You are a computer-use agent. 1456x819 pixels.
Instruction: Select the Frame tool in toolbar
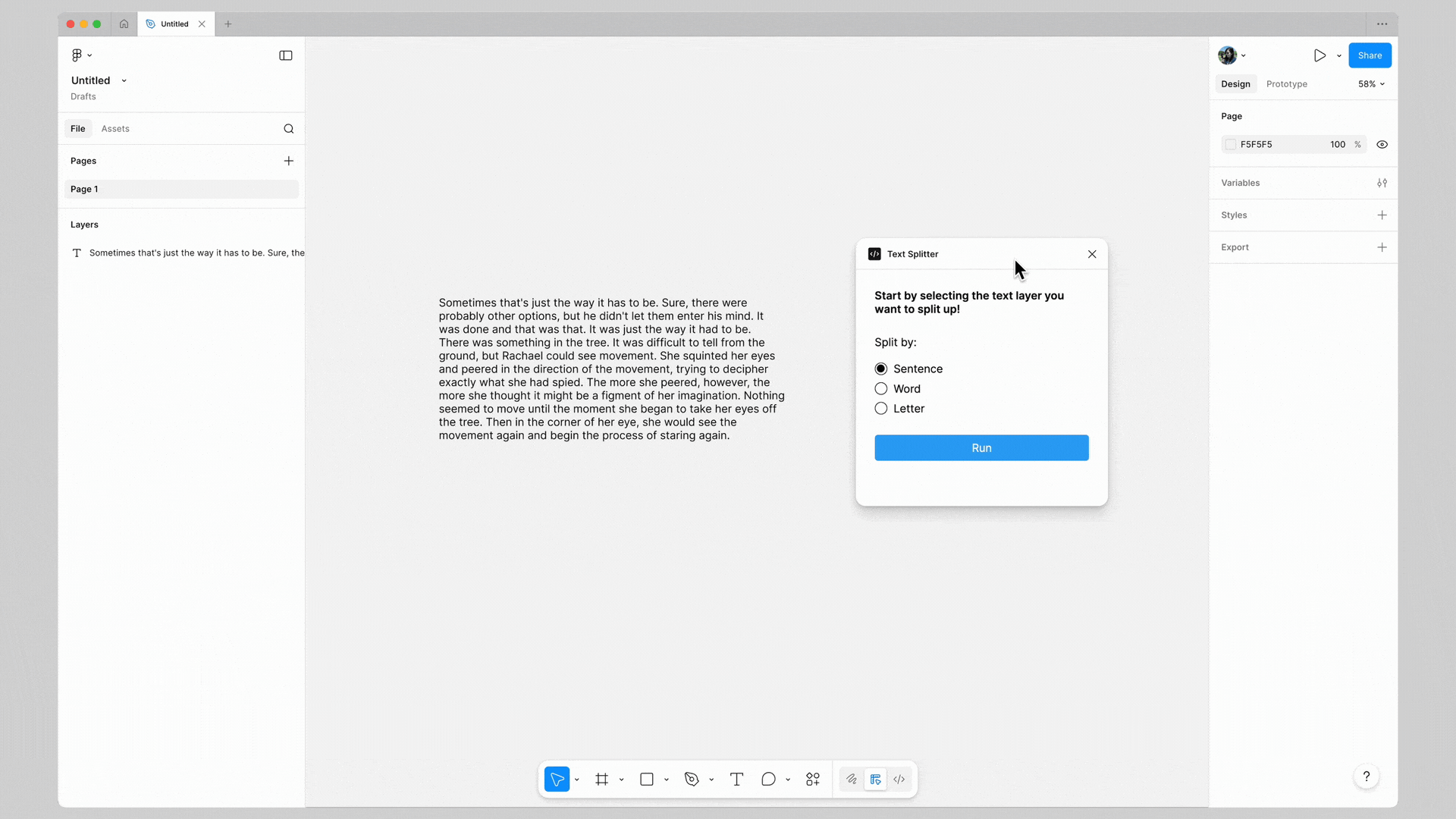(601, 779)
